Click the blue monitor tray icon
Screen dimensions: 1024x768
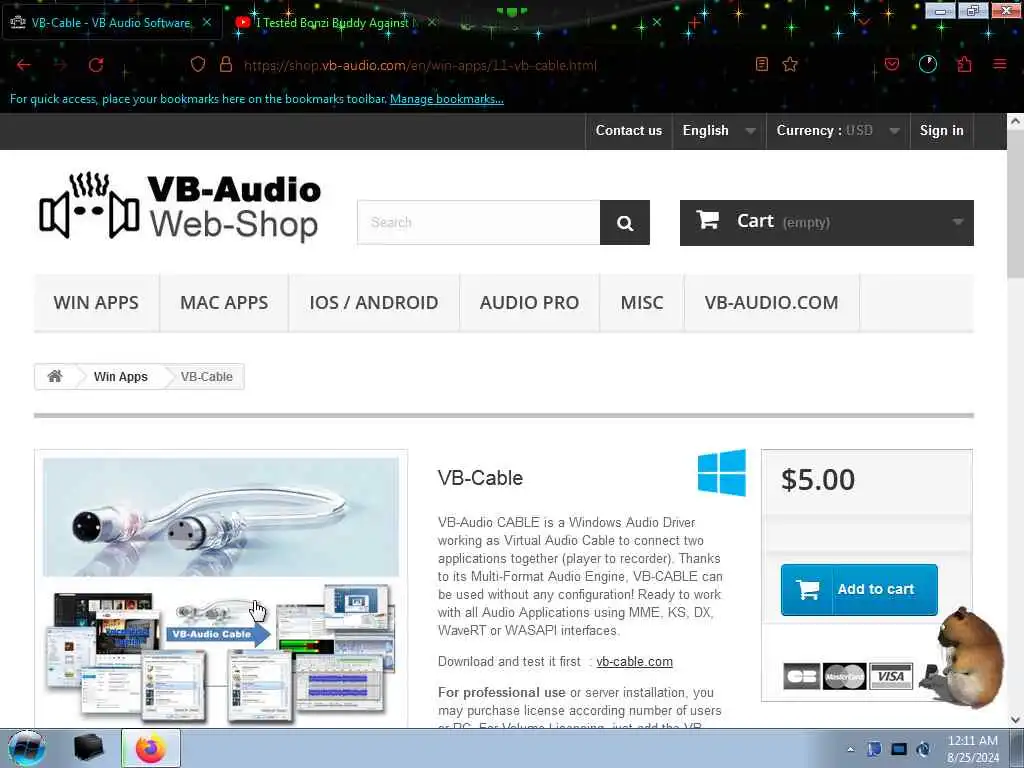tap(899, 749)
